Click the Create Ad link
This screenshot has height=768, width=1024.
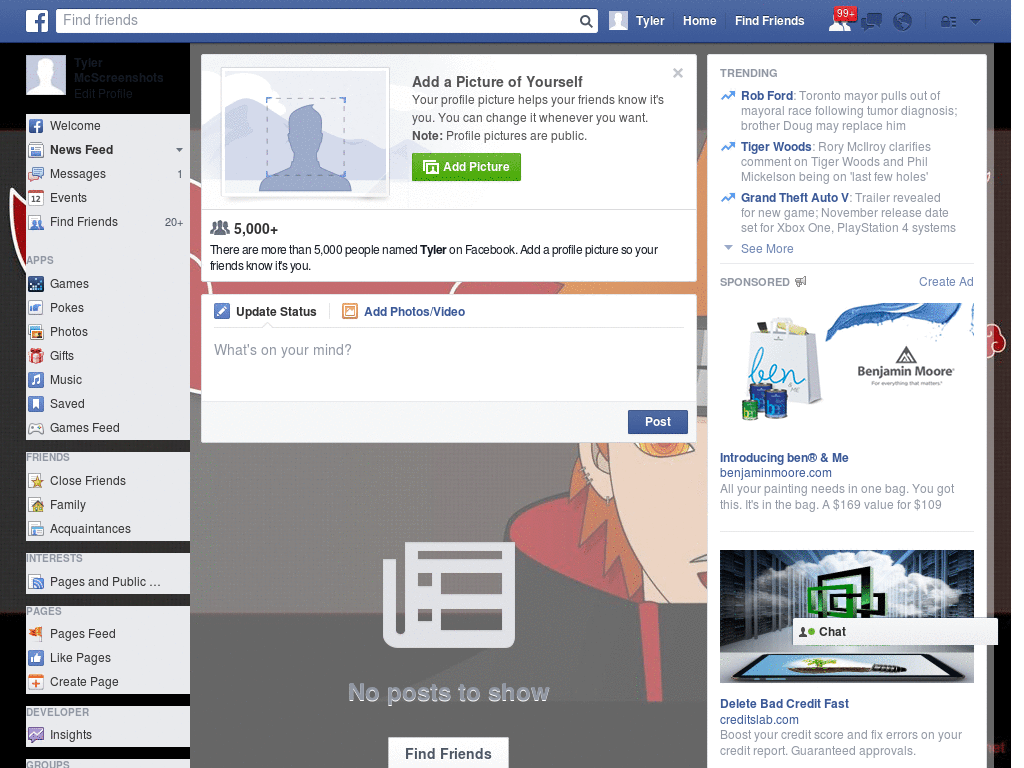pyautogui.click(x=946, y=281)
